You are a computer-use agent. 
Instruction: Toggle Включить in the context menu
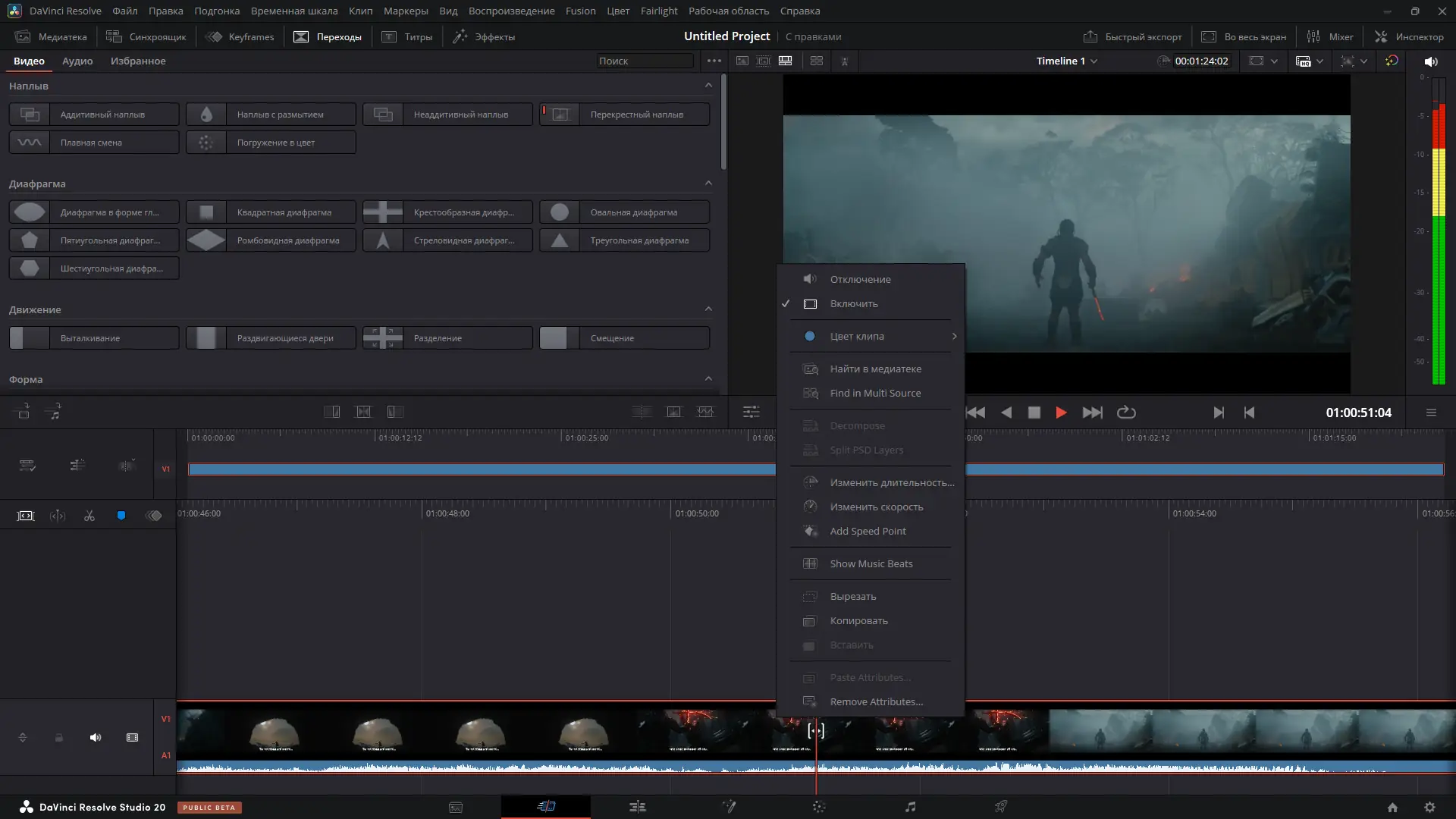852,303
